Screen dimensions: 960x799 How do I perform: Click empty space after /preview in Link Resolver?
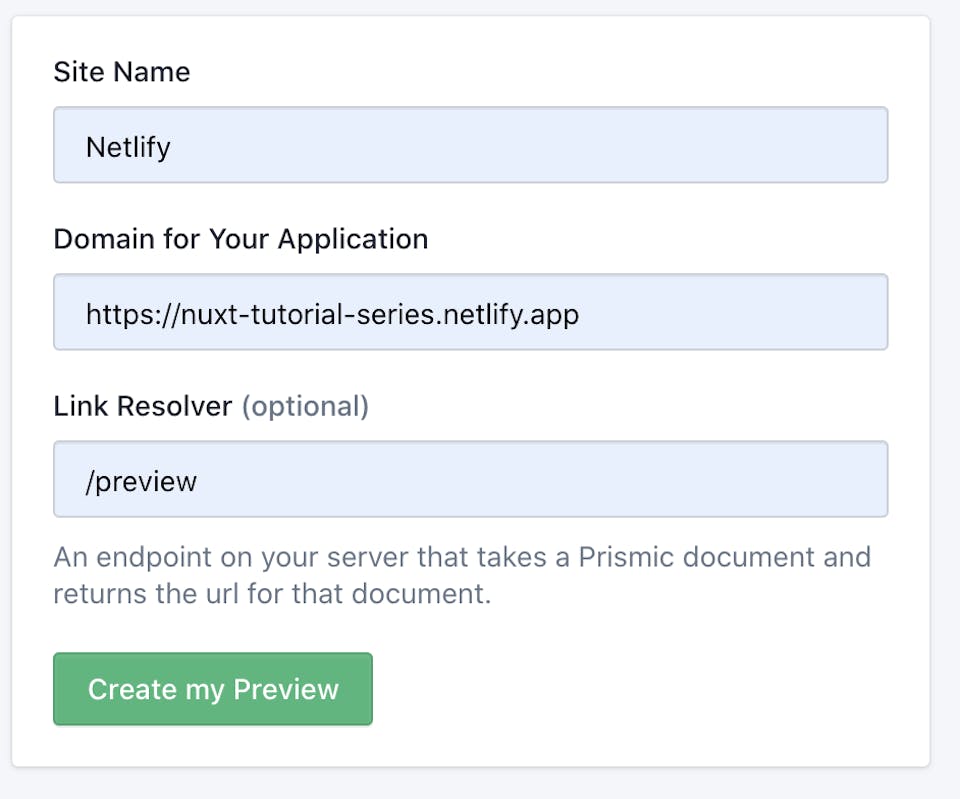539,479
